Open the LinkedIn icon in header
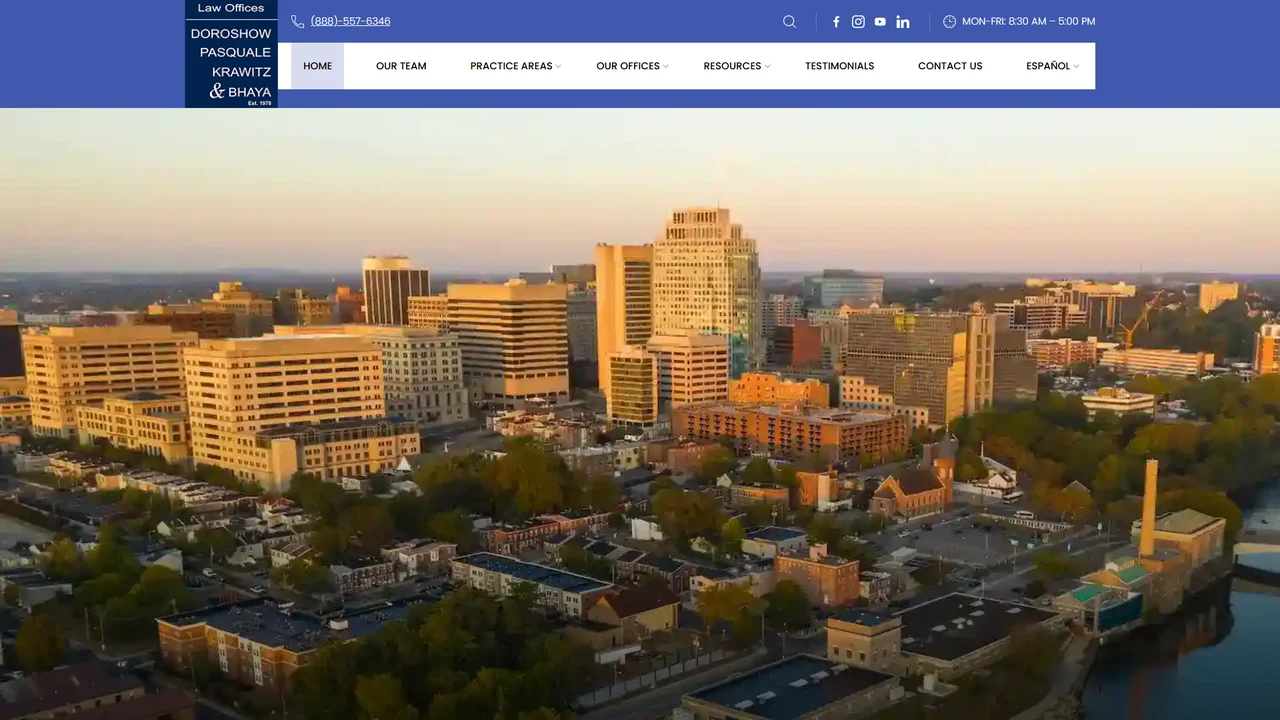Screen dimensions: 1280x720 point(903,21)
